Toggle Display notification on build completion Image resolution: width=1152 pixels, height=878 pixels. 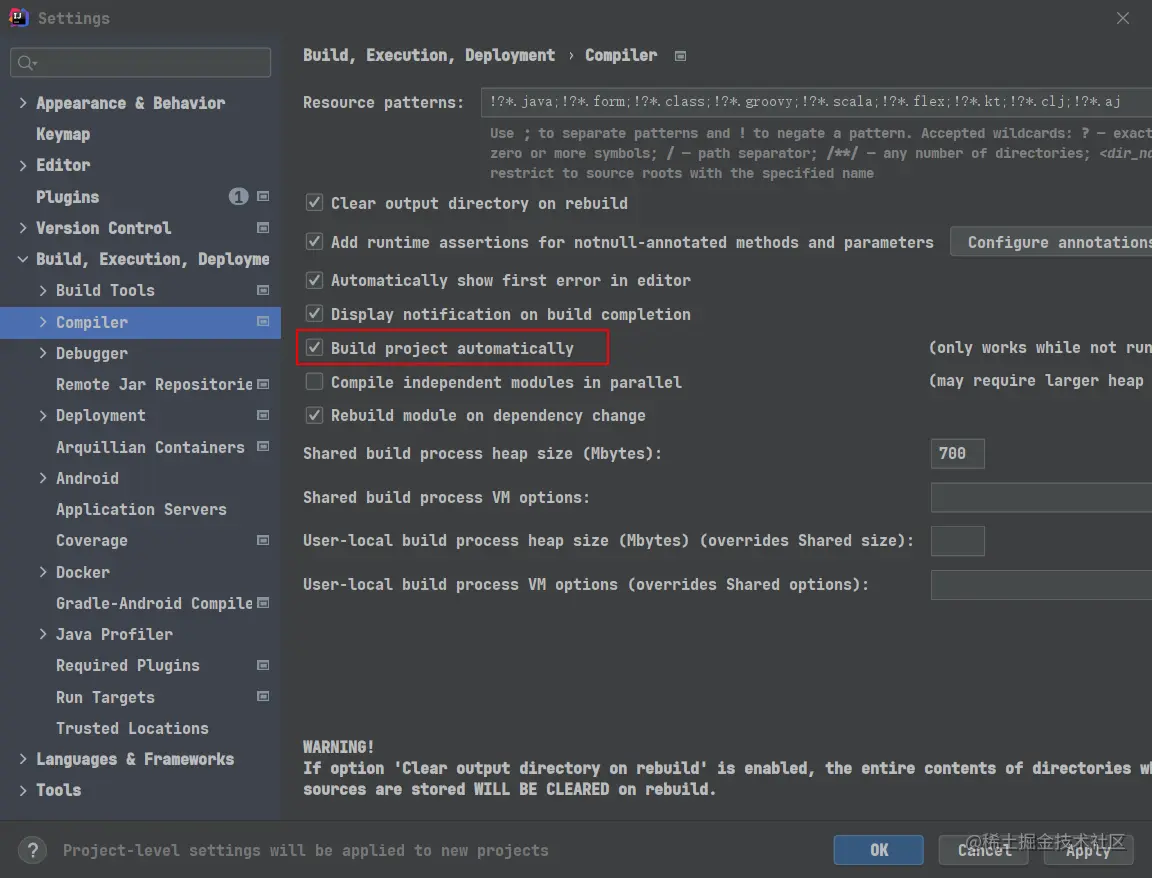(314, 314)
